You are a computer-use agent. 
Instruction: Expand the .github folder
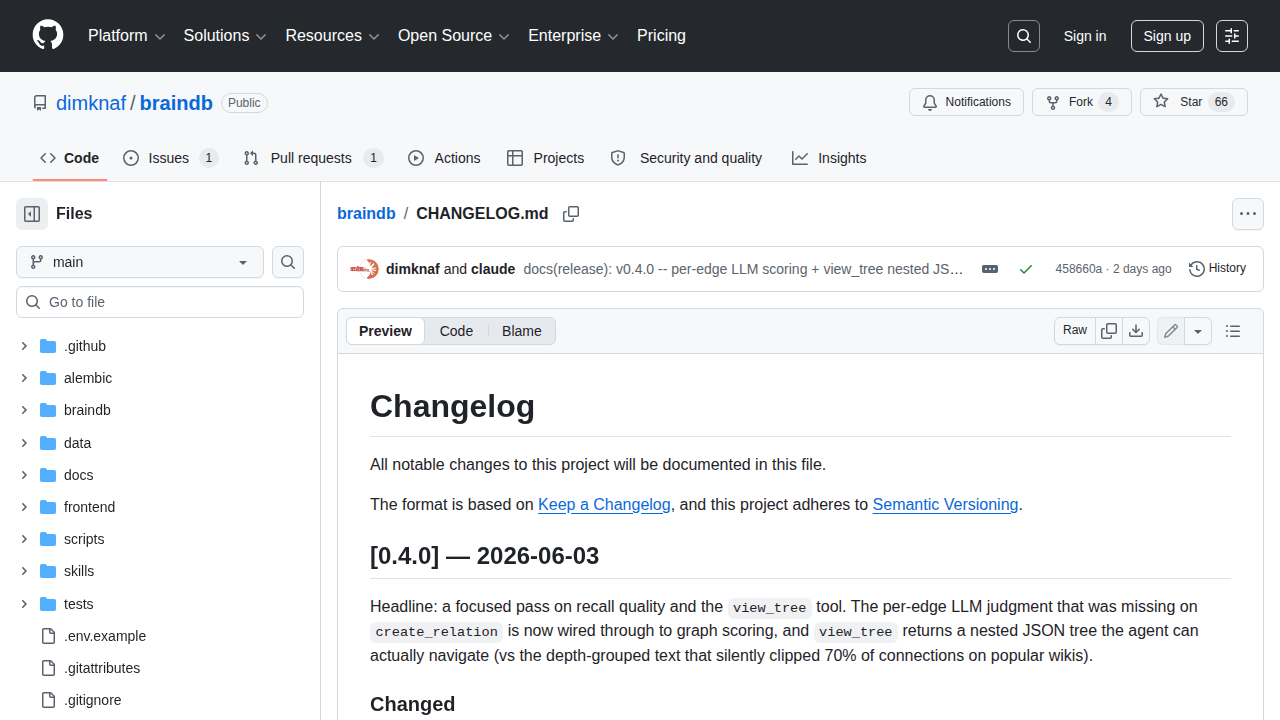tap(24, 346)
